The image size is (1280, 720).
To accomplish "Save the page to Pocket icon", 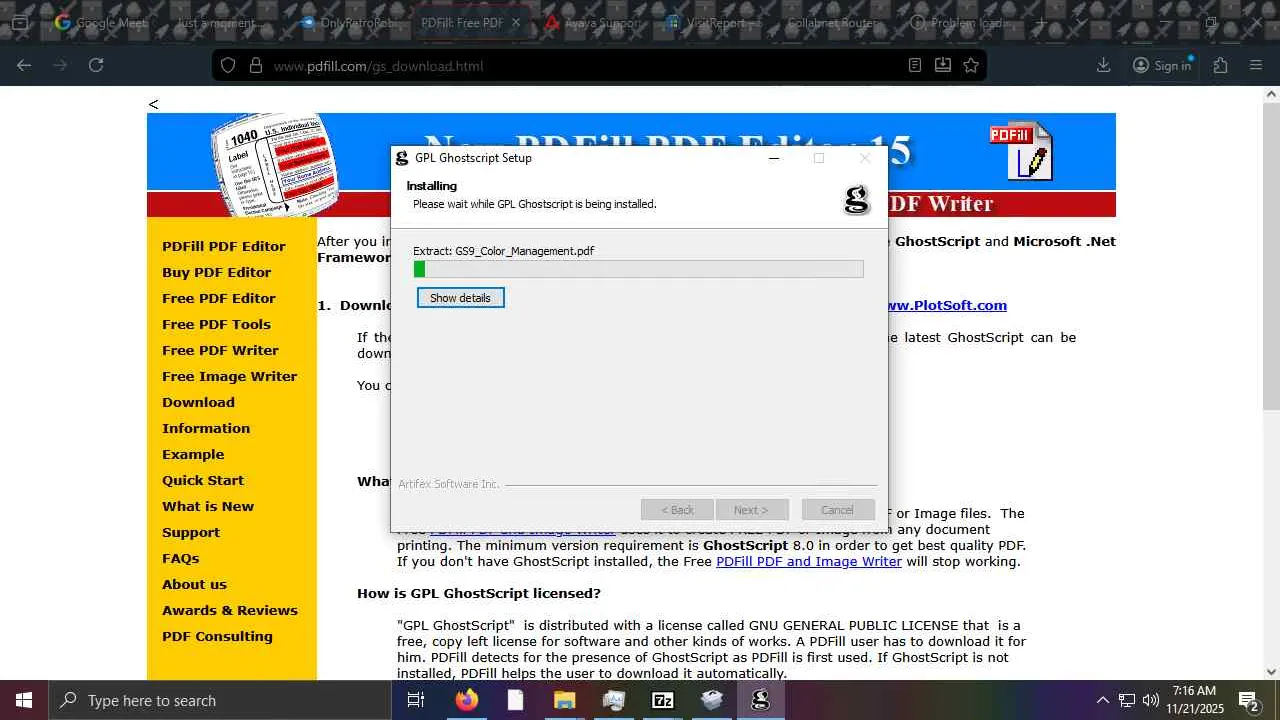I will tap(943, 65).
